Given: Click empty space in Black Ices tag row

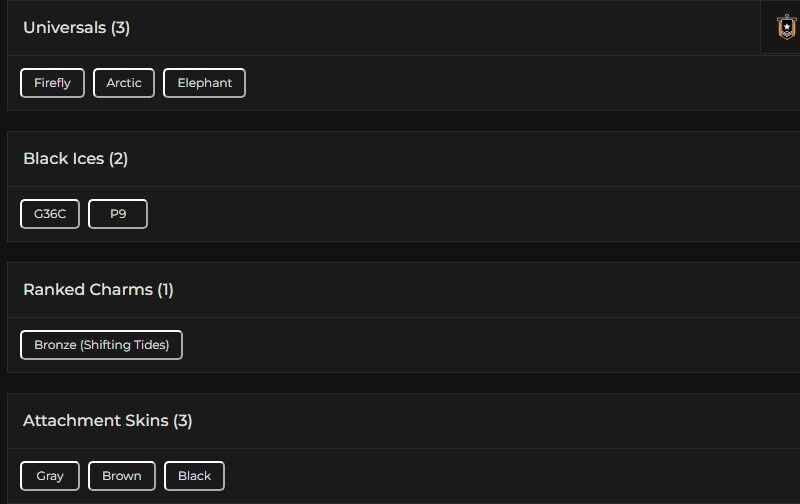Looking at the screenshot, I should pos(450,214).
